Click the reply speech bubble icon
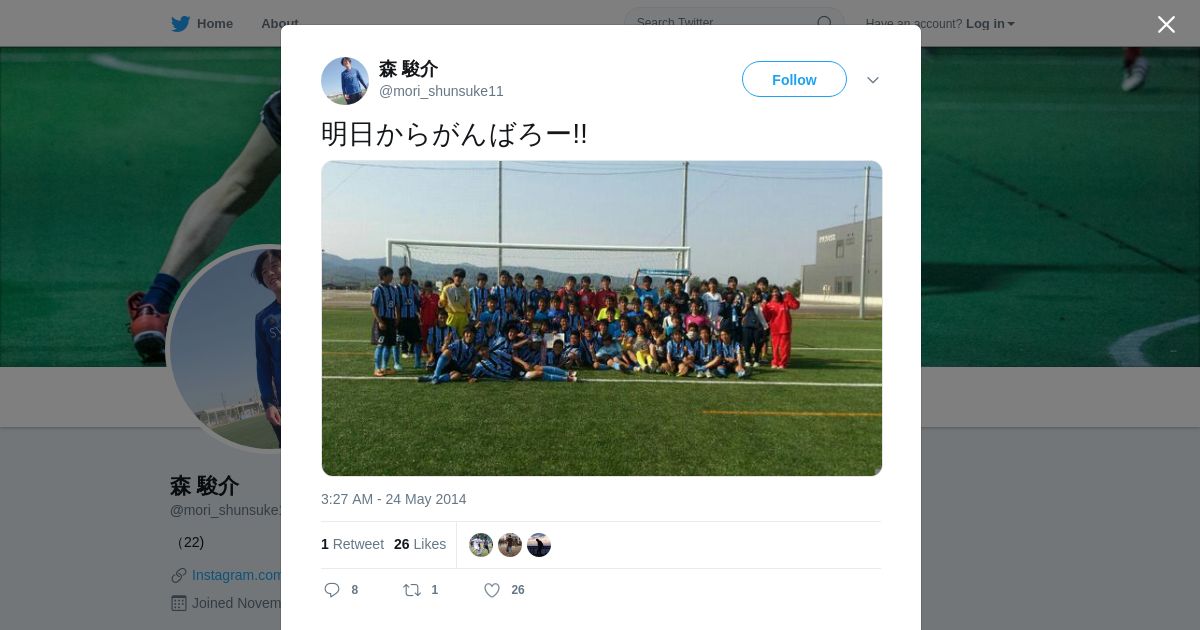Screen dimensions: 1200x630 (x=332, y=590)
